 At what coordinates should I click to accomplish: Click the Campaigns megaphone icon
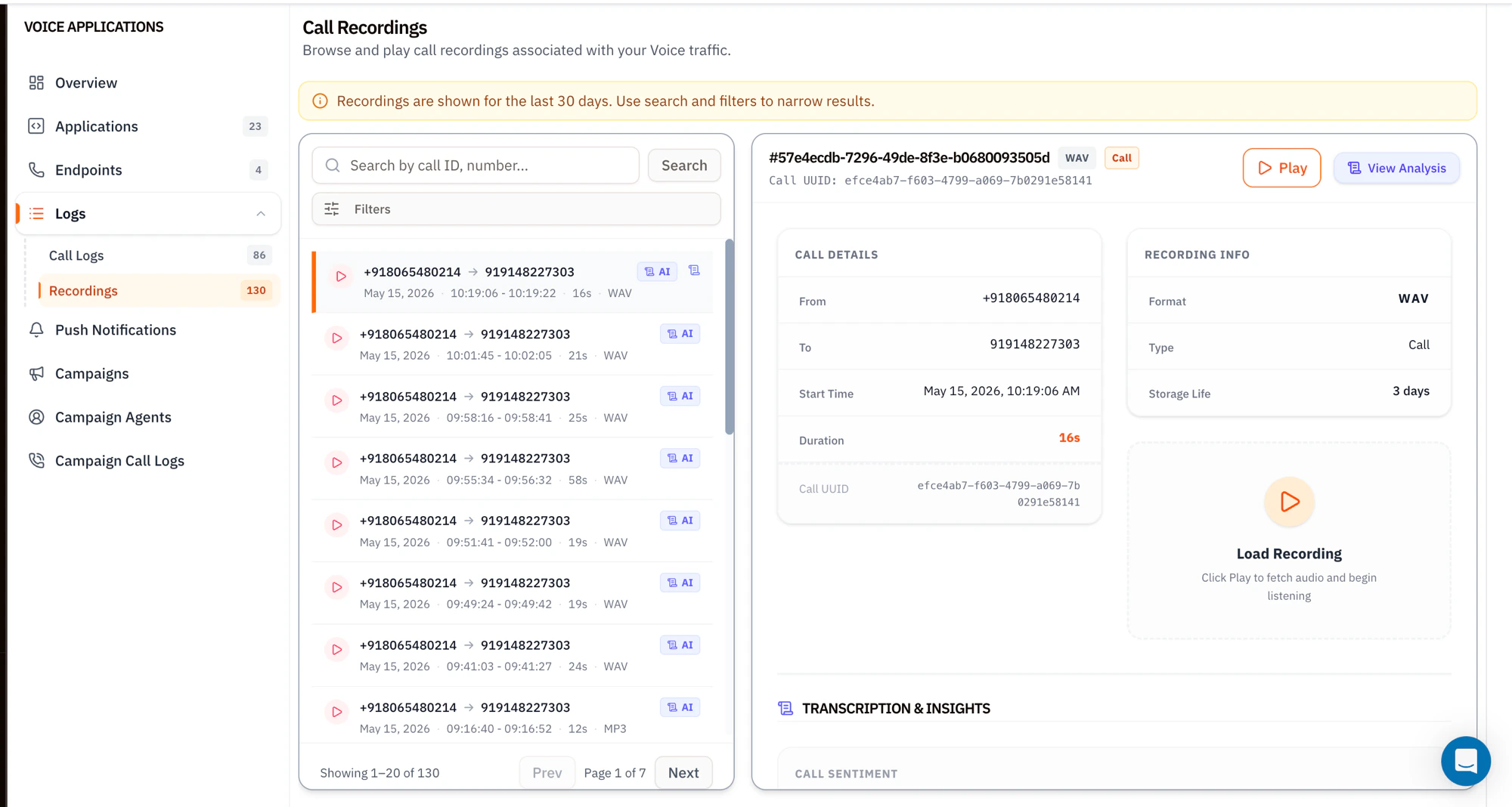(x=36, y=373)
